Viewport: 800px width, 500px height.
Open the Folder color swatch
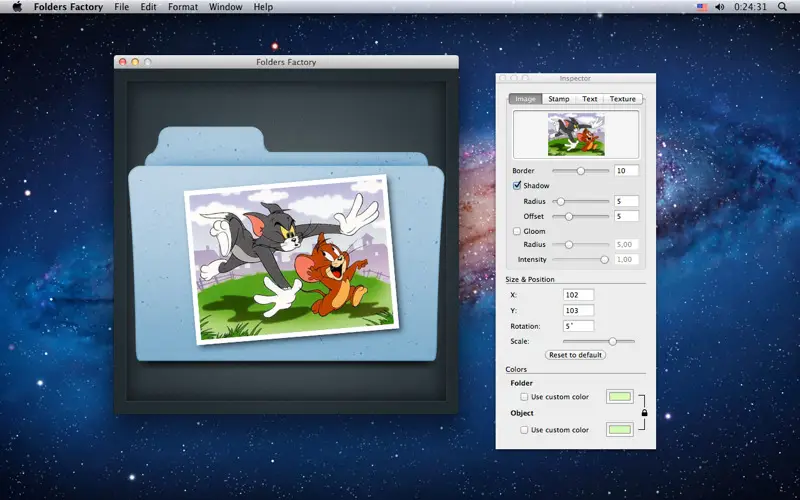point(620,396)
